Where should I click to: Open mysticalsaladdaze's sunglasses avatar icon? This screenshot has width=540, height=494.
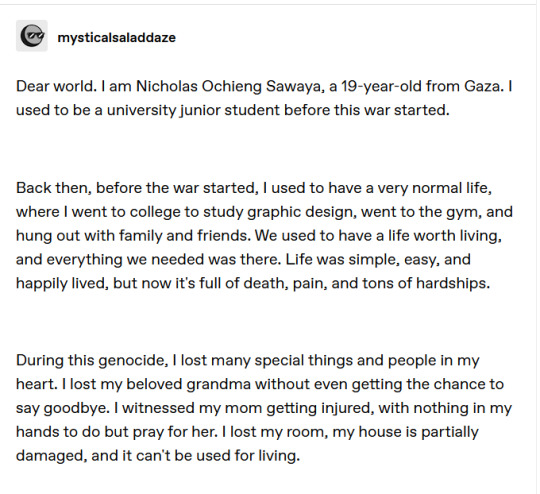pyautogui.click(x=32, y=36)
